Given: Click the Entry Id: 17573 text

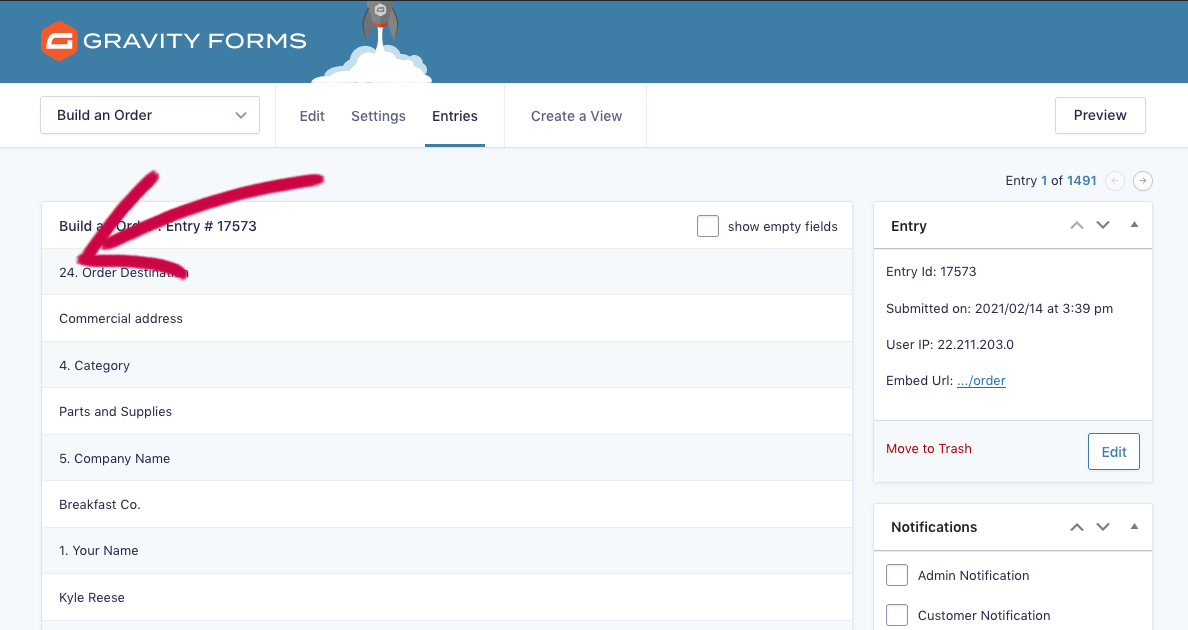Looking at the screenshot, I should (x=931, y=272).
